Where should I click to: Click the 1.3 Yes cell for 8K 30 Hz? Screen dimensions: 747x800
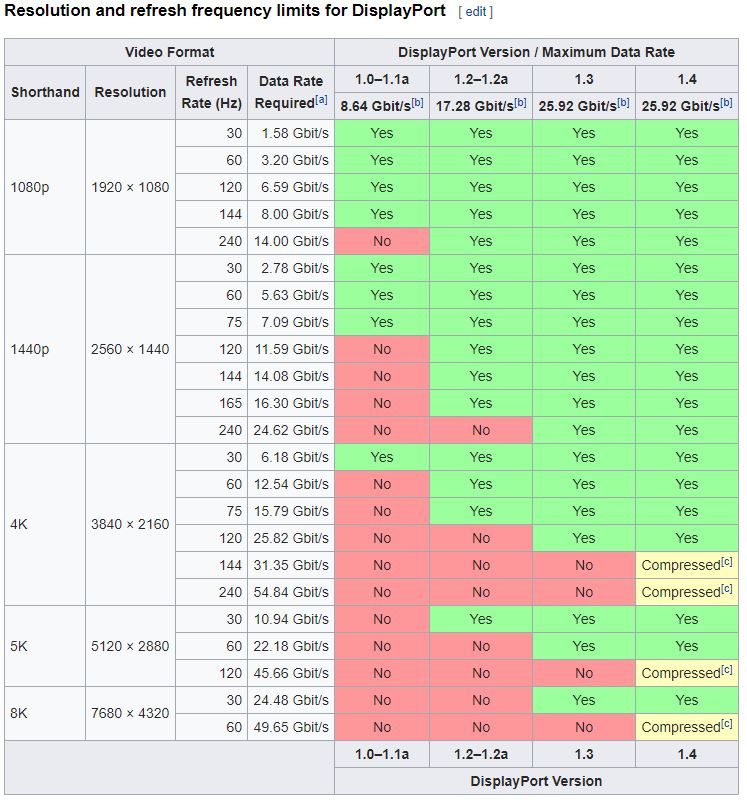point(584,700)
